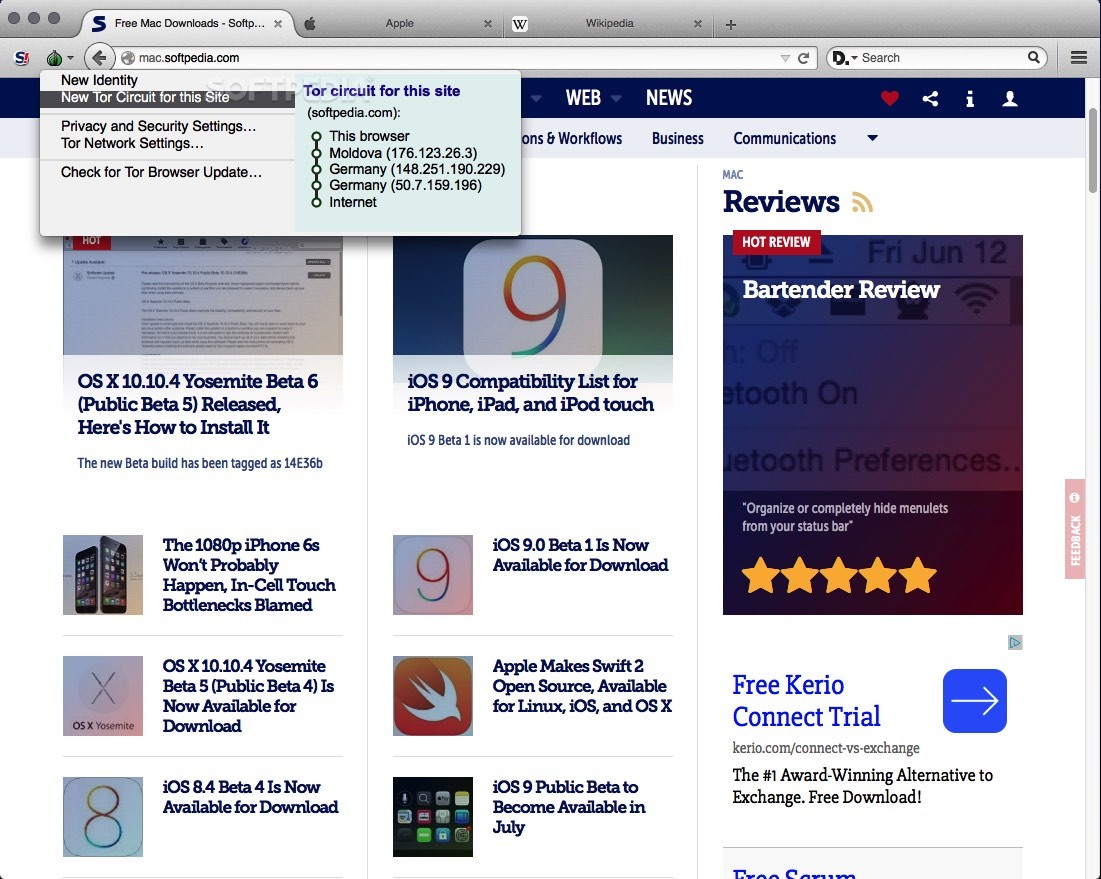Open the onion button dropdown arrow
1101x879 pixels.
tap(70, 58)
